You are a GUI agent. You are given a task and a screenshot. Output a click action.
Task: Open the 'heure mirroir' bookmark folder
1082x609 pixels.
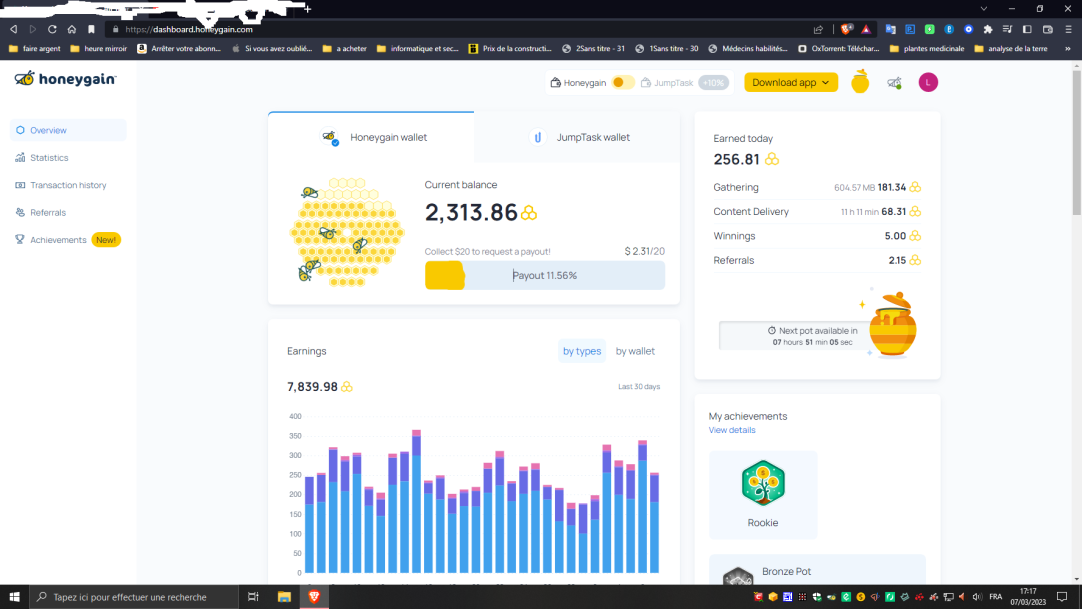click(x=99, y=48)
